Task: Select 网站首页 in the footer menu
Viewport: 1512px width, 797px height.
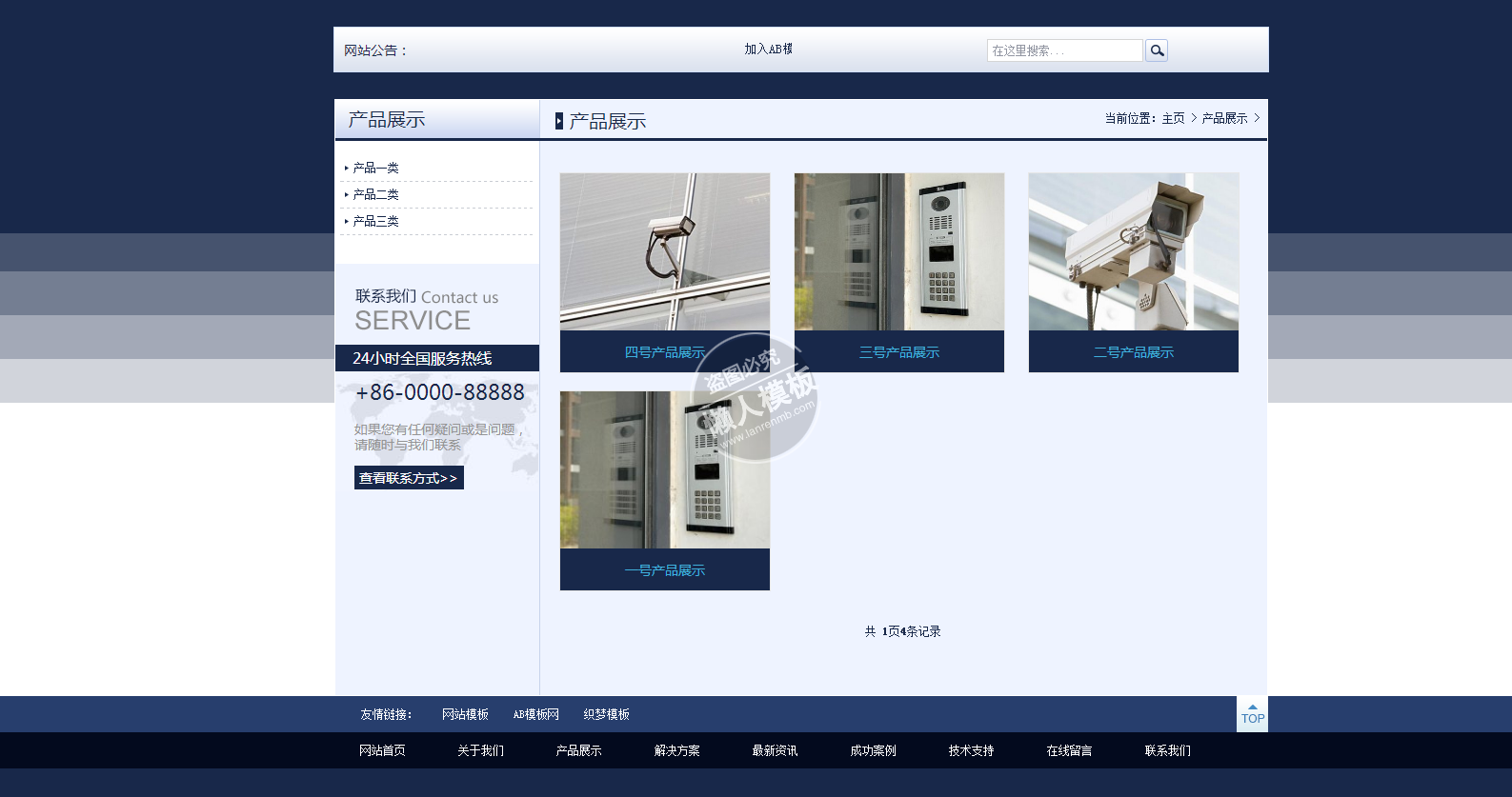Action: [x=382, y=751]
